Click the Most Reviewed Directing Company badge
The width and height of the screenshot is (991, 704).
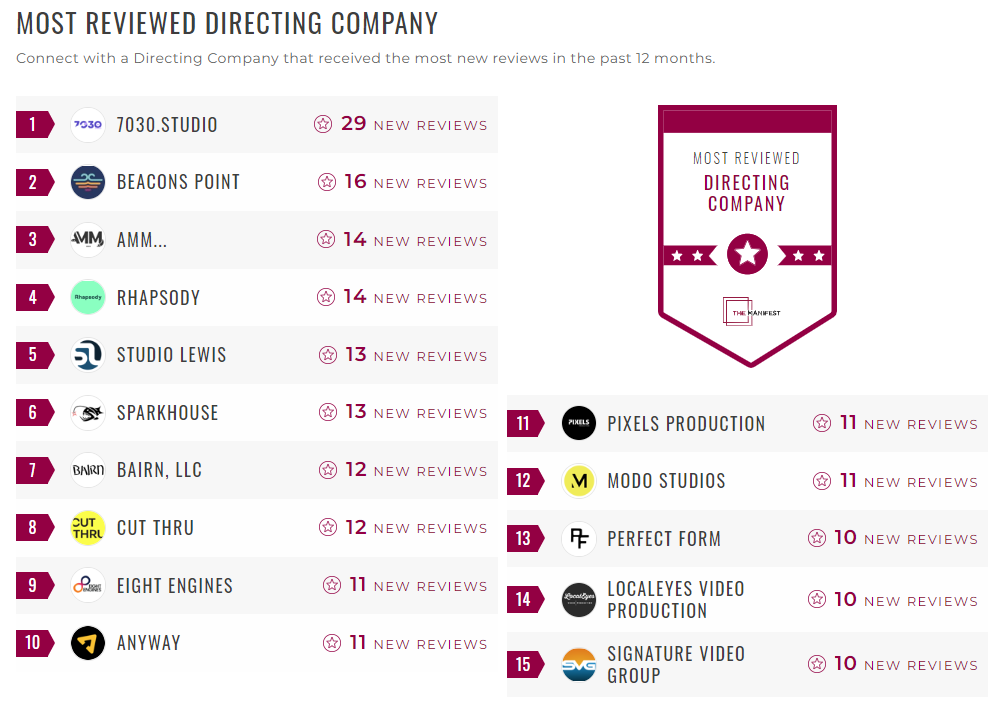tap(747, 235)
